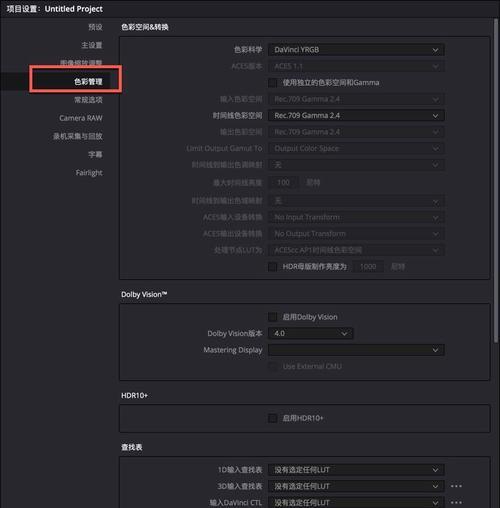The height and width of the screenshot is (508, 500).
Task: Enable the 启用Dolby Vision checkbox
Action: [x=272, y=317]
